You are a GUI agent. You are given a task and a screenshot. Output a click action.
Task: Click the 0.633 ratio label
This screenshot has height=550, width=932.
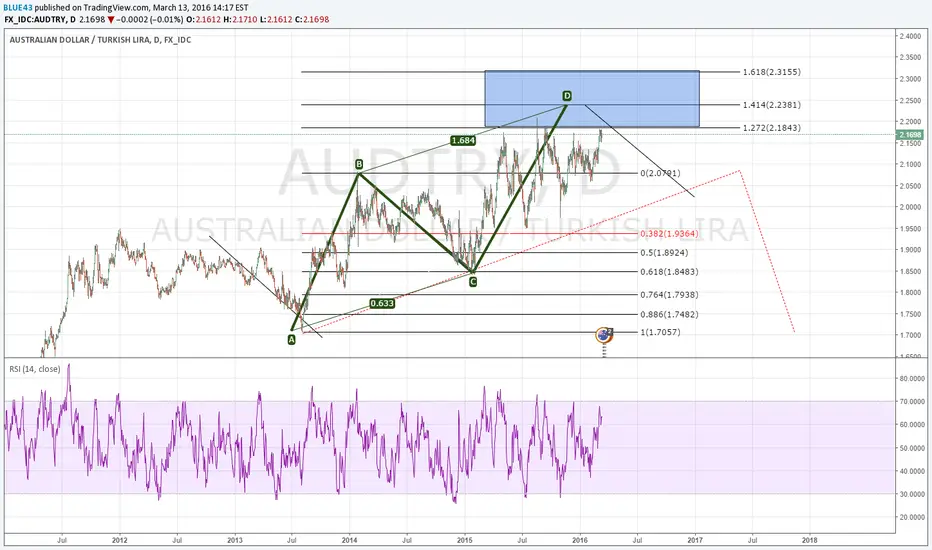click(382, 303)
